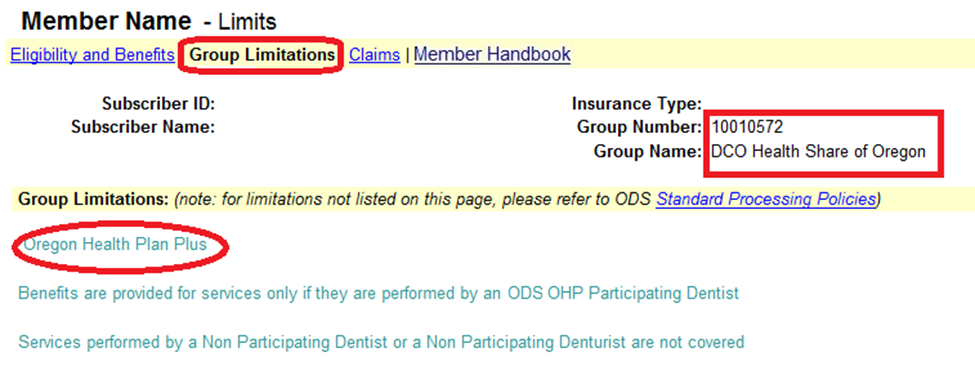Go to the Claims link
Screen dimensions: 975x375
tap(374, 55)
